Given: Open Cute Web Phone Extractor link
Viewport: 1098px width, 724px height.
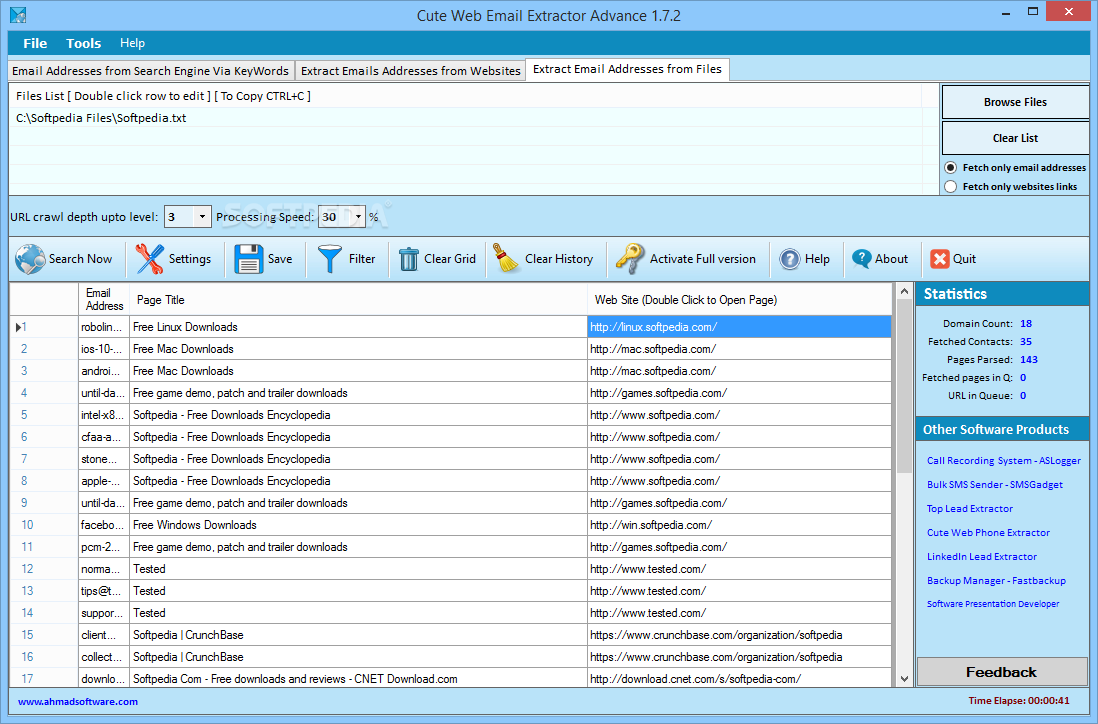Looking at the screenshot, I should (988, 533).
